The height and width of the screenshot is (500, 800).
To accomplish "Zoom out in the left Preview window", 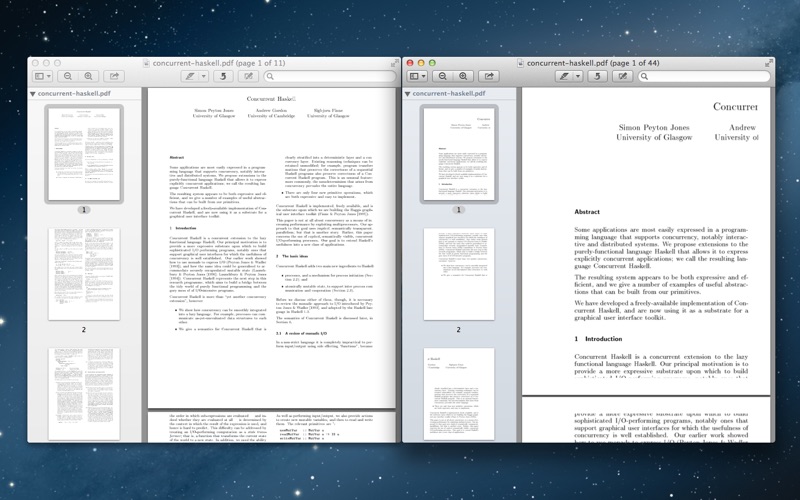I will pyautogui.click(x=68, y=76).
